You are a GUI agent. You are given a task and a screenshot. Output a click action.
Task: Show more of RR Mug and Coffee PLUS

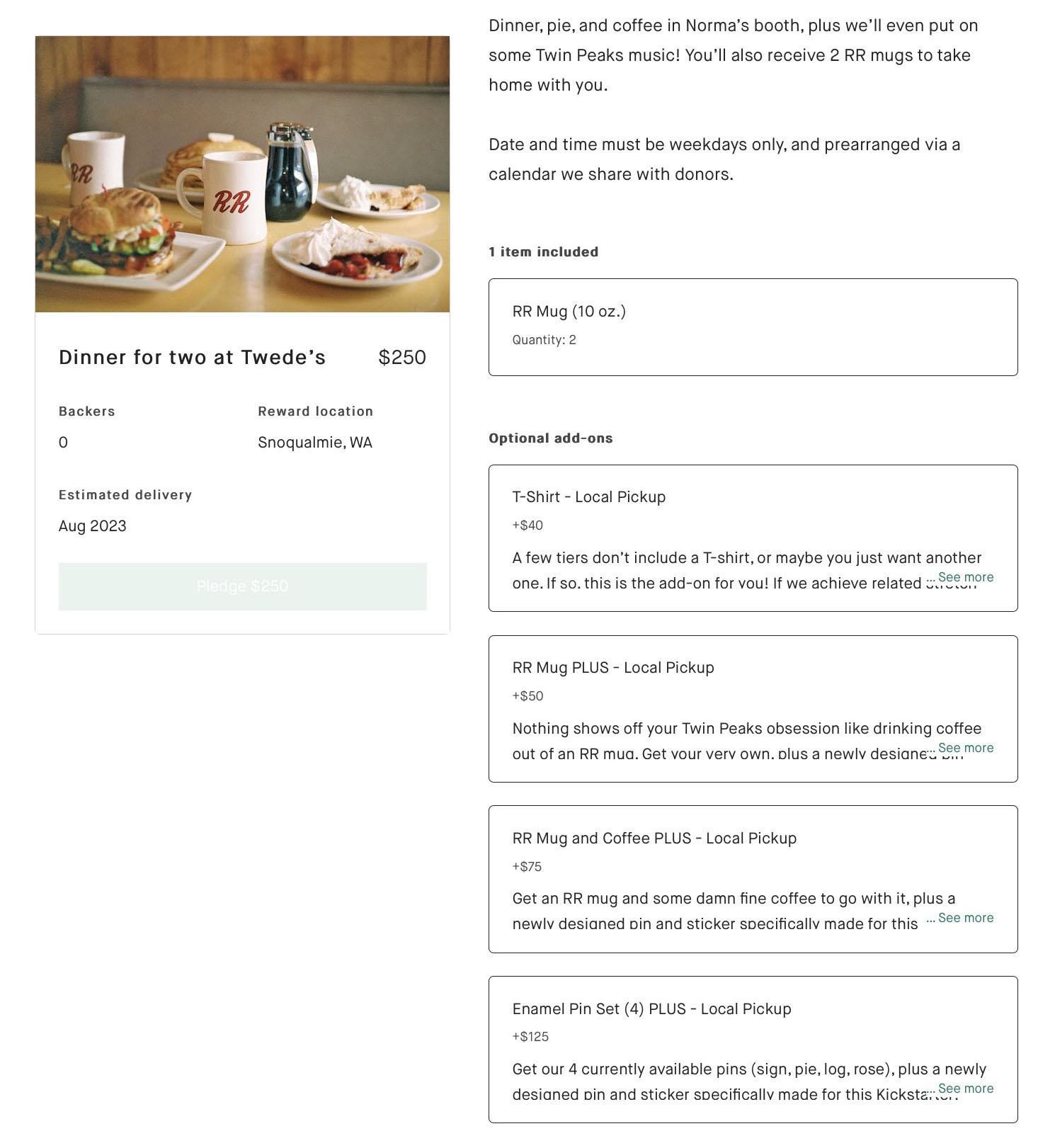pyautogui.click(x=965, y=918)
